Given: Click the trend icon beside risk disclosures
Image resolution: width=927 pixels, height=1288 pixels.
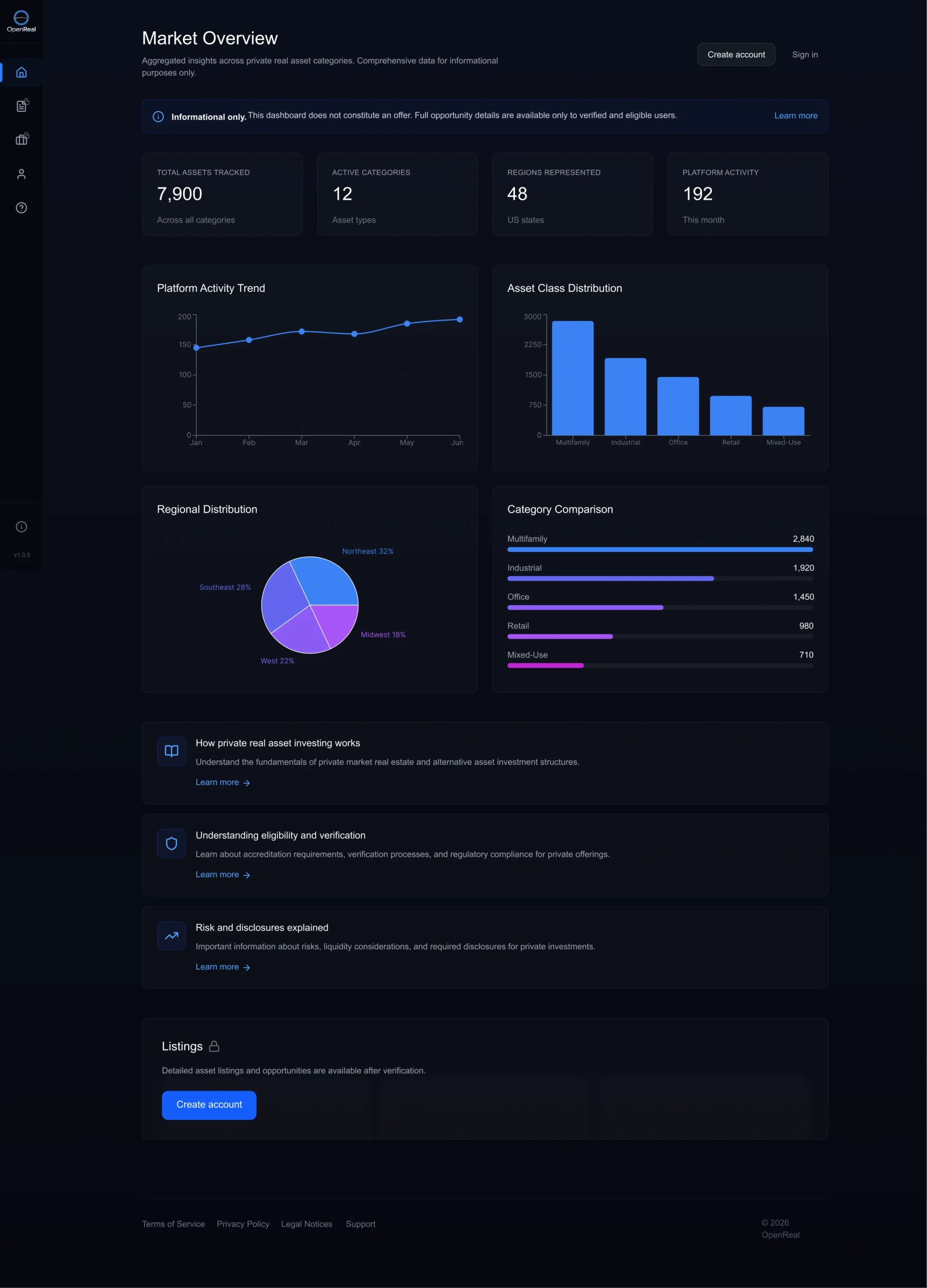Looking at the screenshot, I should tap(172, 935).
